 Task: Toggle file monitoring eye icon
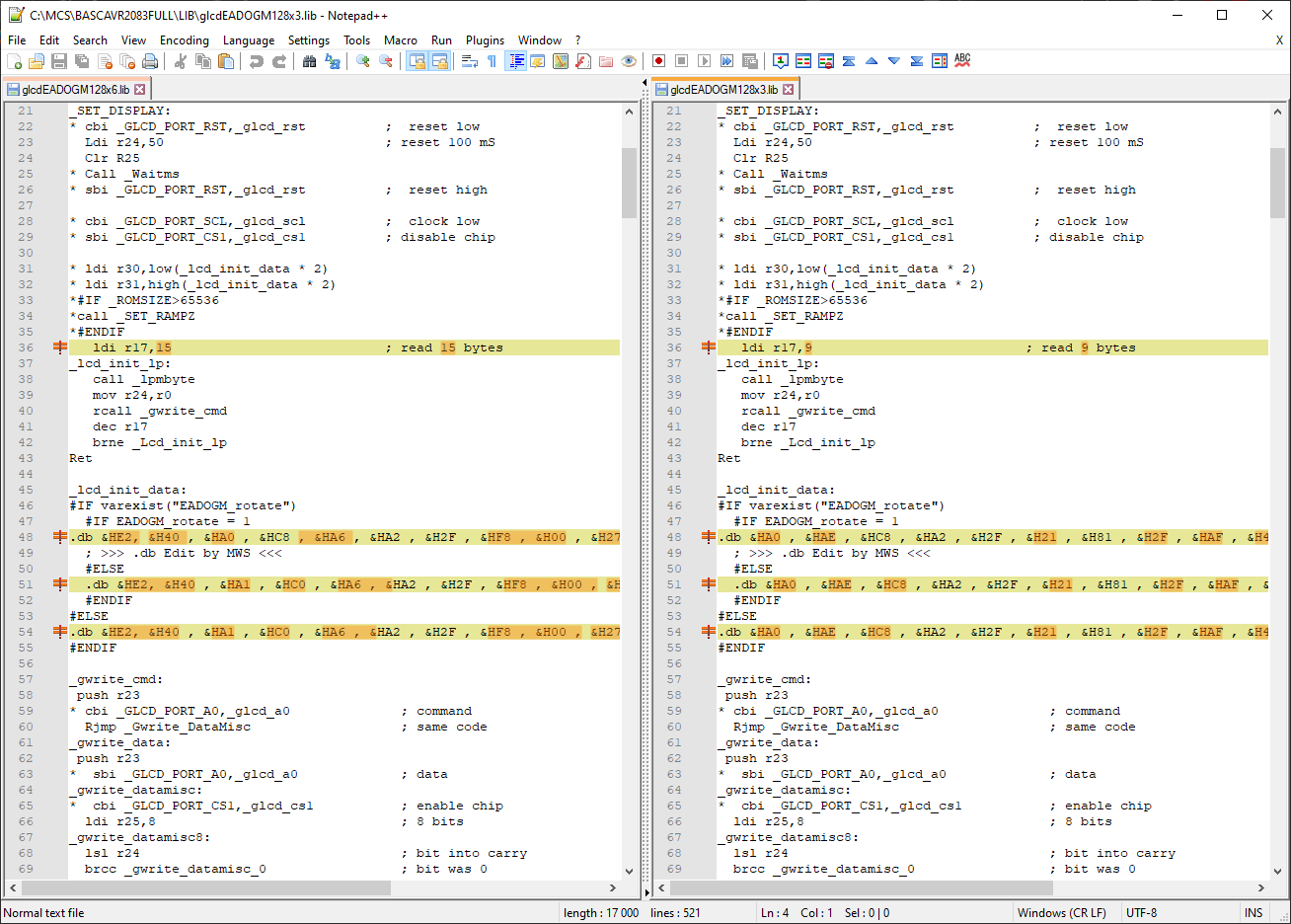[x=629, y=61]
